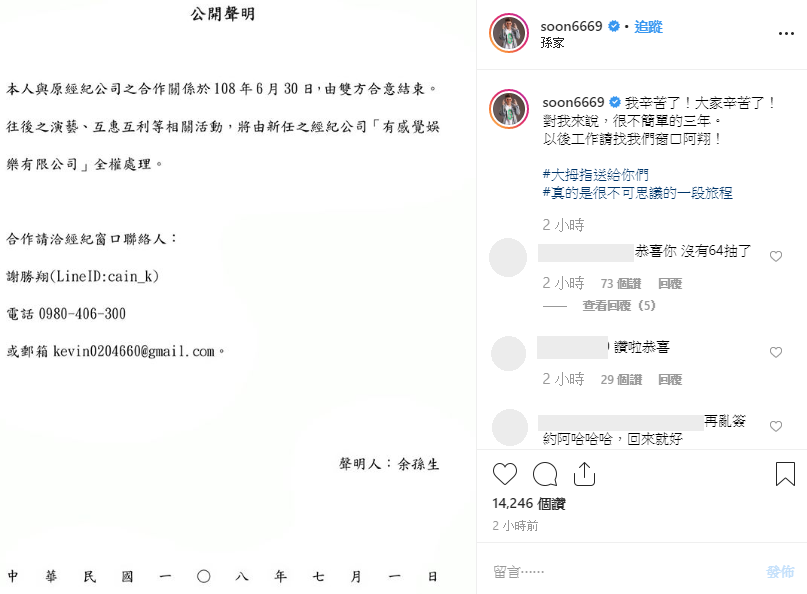Post the comment with the 發佈 button
Screen dimensions: 807x594
pos(780,572)
